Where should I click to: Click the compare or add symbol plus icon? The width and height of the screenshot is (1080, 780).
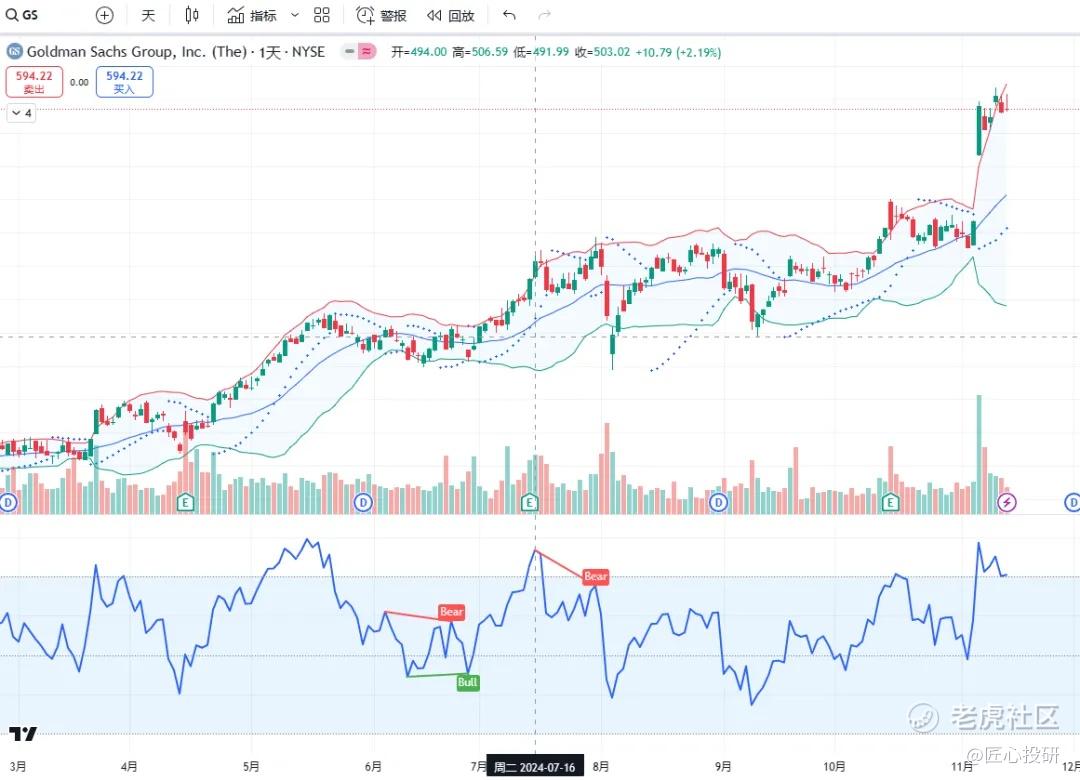click(x=105, y=15)
